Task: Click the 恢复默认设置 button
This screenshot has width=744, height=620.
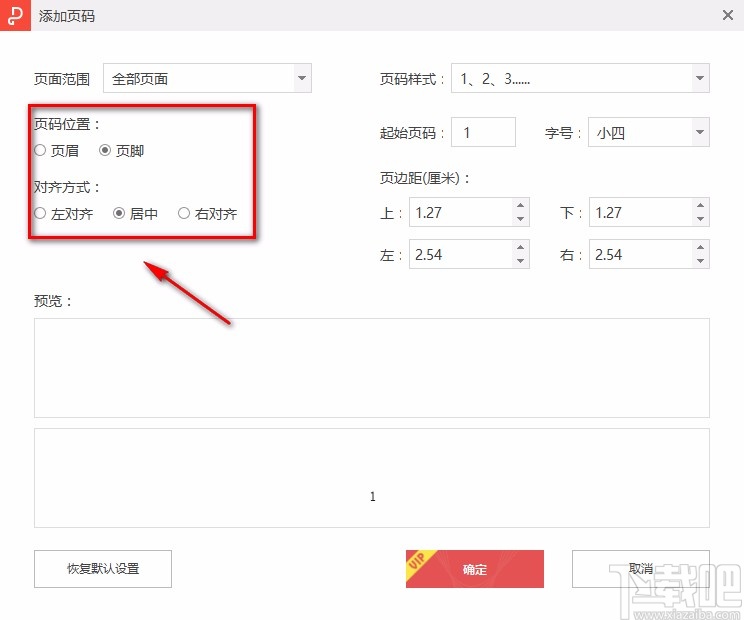Action: point(103,569)
